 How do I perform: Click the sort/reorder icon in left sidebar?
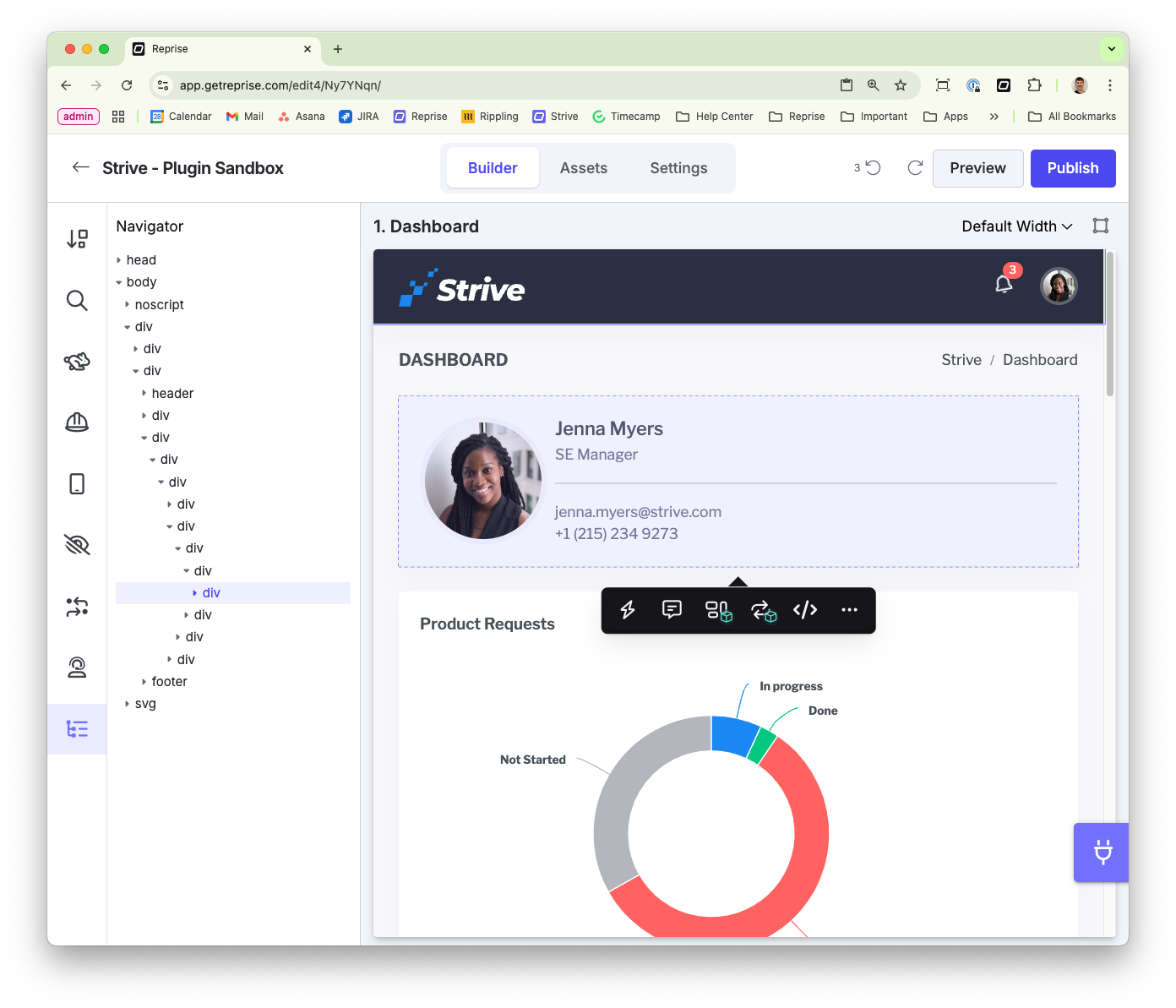[77, 239]
